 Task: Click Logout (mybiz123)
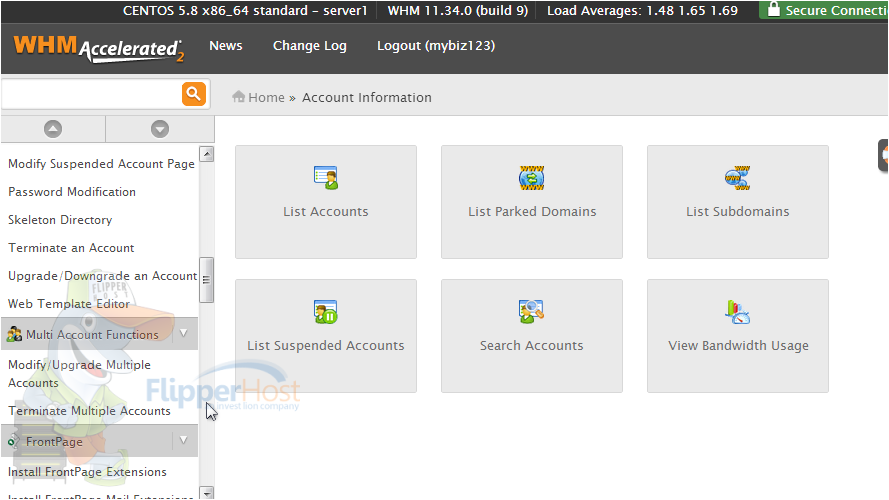(436, 46)
